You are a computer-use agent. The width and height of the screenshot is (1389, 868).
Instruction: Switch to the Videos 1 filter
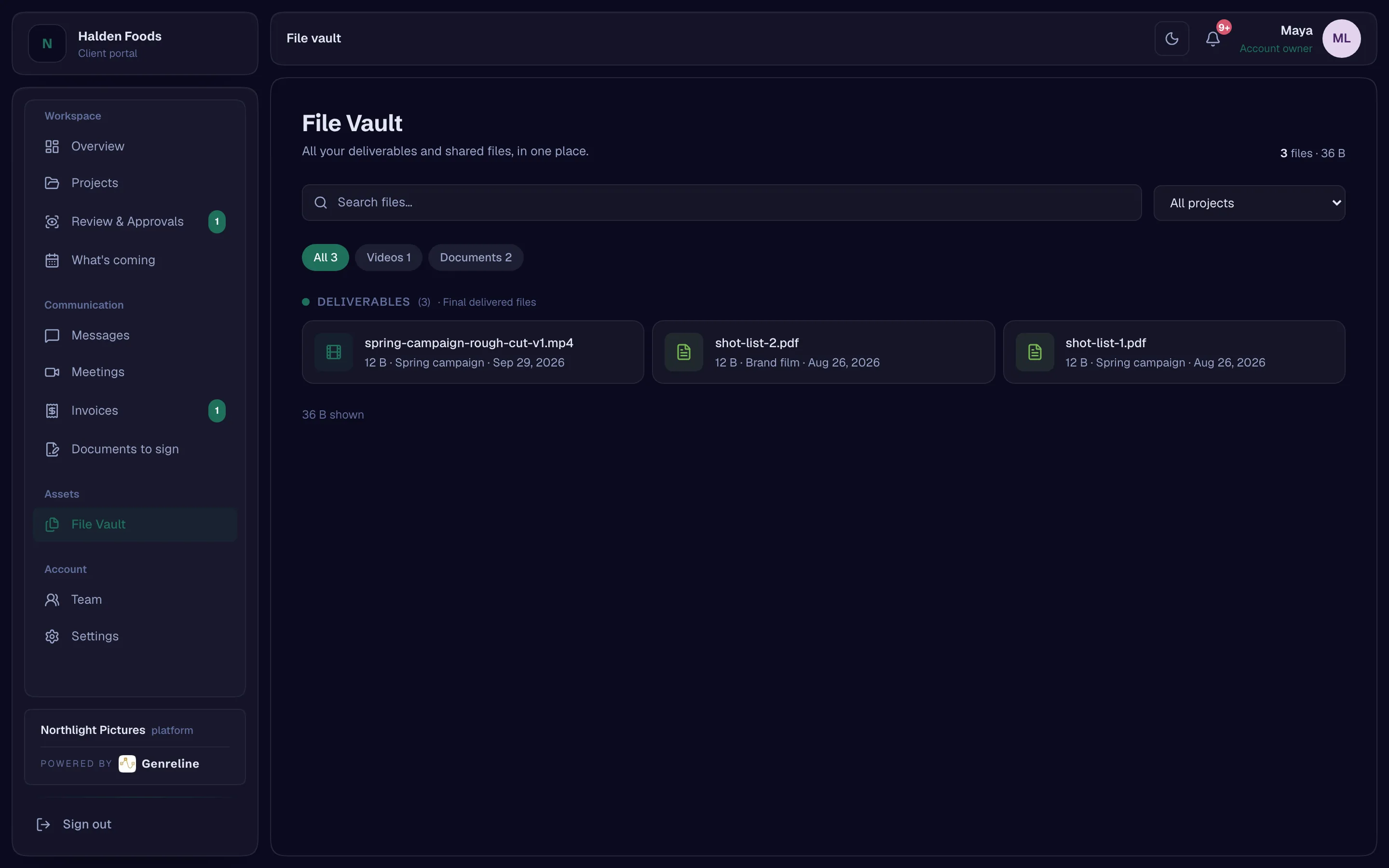389,258
